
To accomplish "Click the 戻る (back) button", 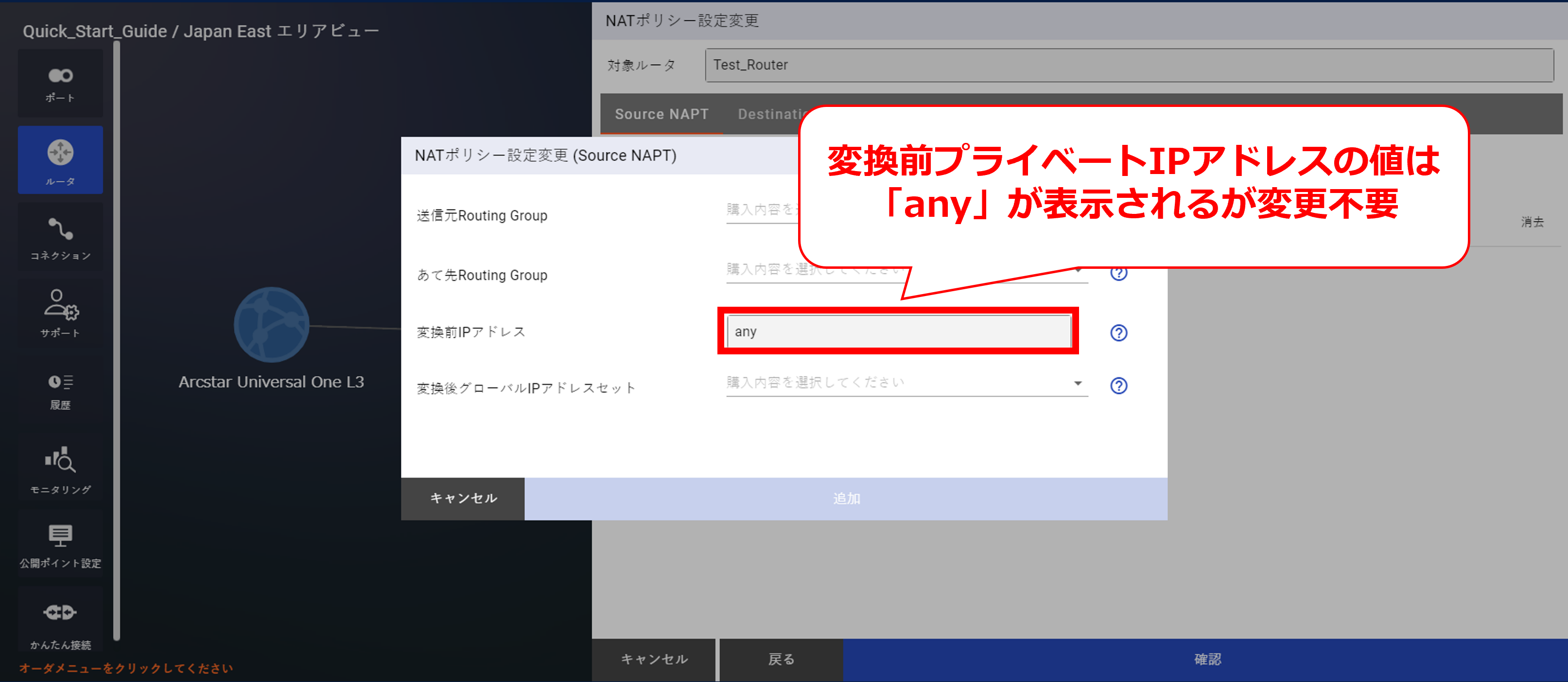I will pyautogui.click(x=781, y=659).
